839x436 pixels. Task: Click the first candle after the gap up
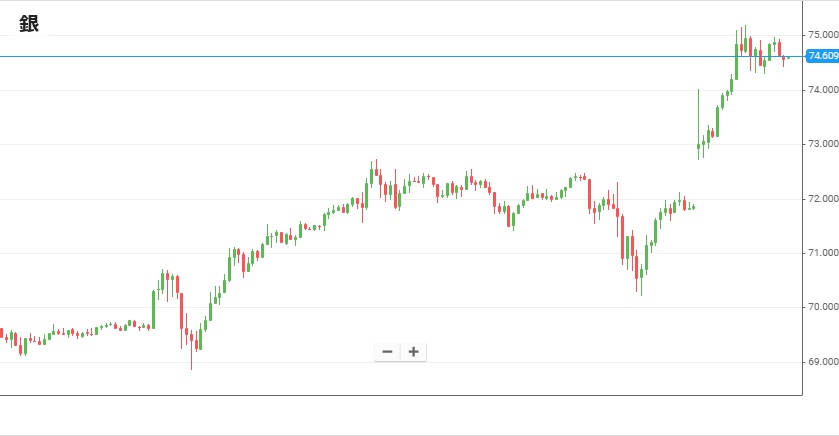[698, 148]
